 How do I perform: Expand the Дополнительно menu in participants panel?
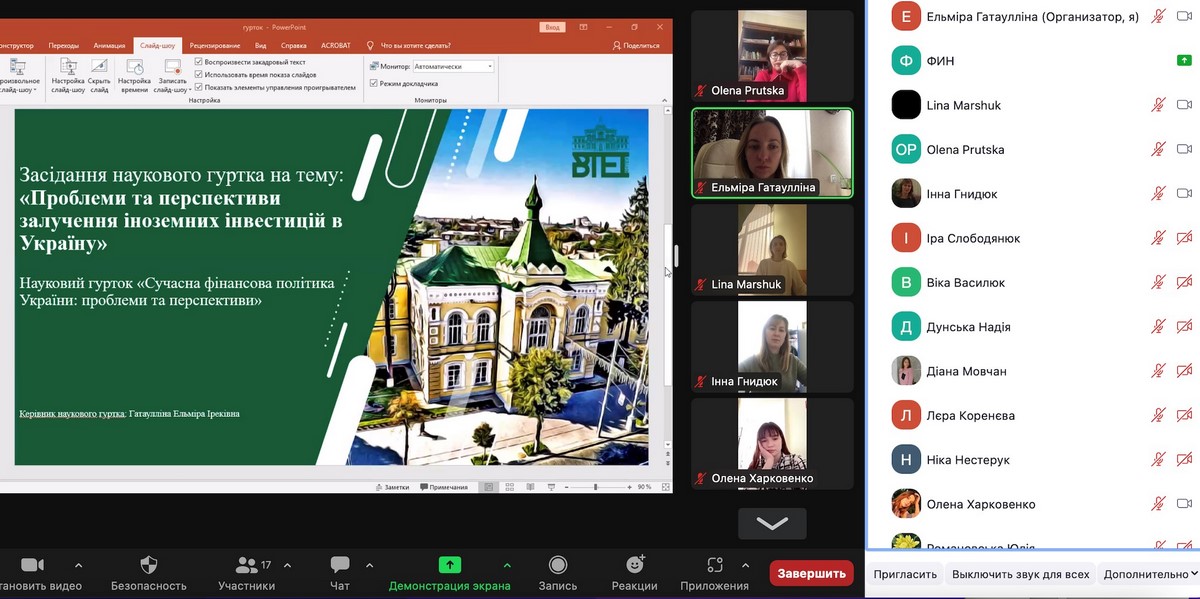coord(1148,574)
